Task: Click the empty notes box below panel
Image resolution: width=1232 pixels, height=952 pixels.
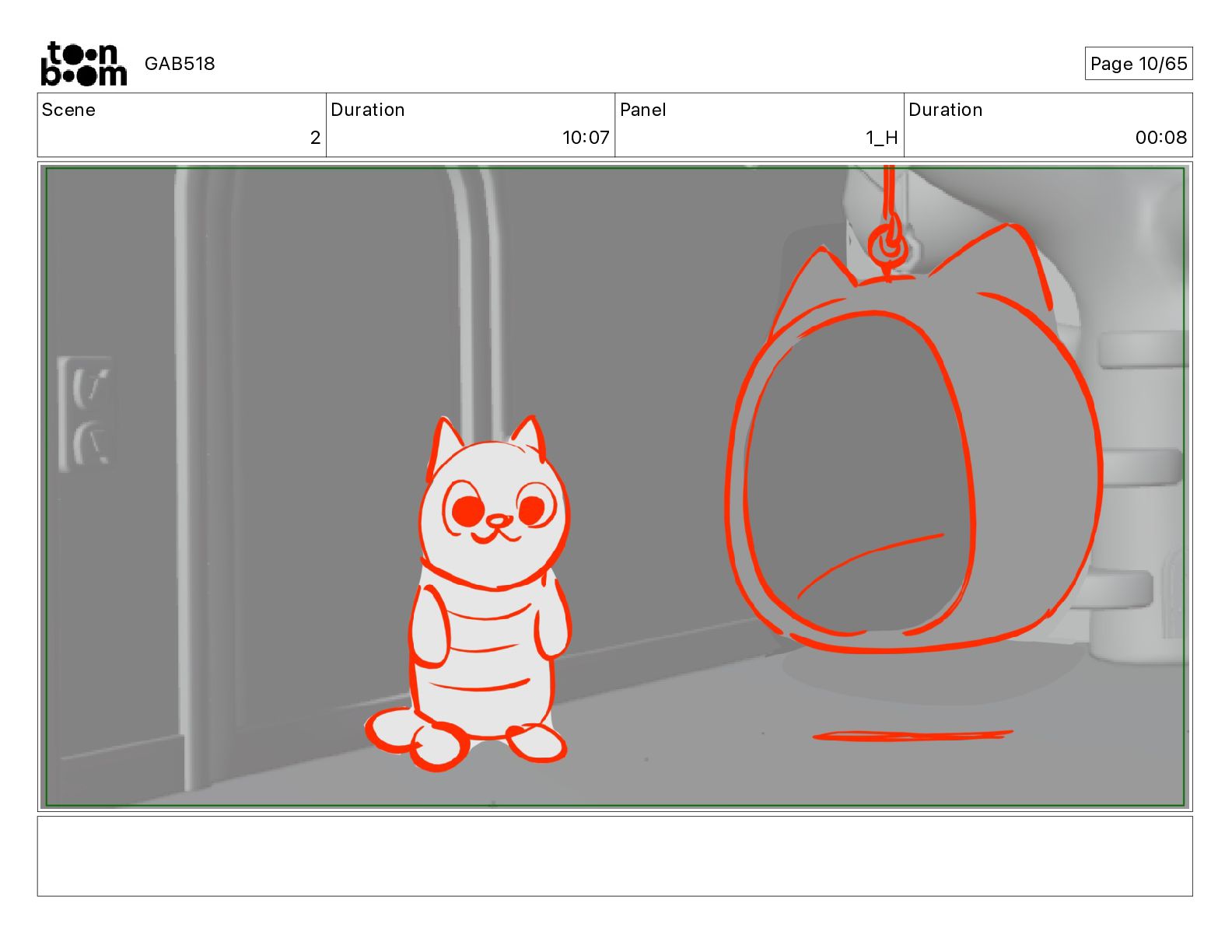Action: (x=614, y=856)
